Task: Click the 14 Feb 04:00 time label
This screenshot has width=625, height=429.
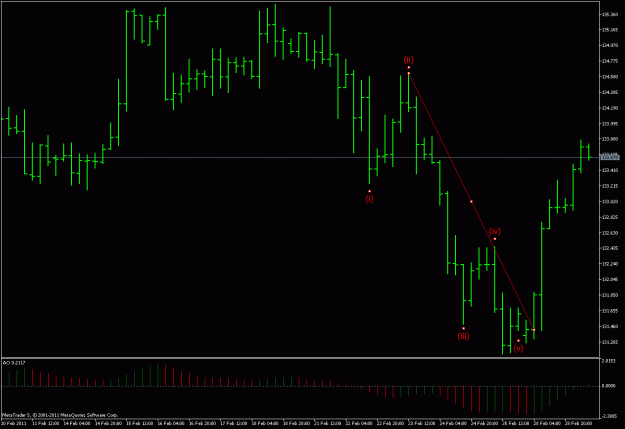Action: click(76, 423)
